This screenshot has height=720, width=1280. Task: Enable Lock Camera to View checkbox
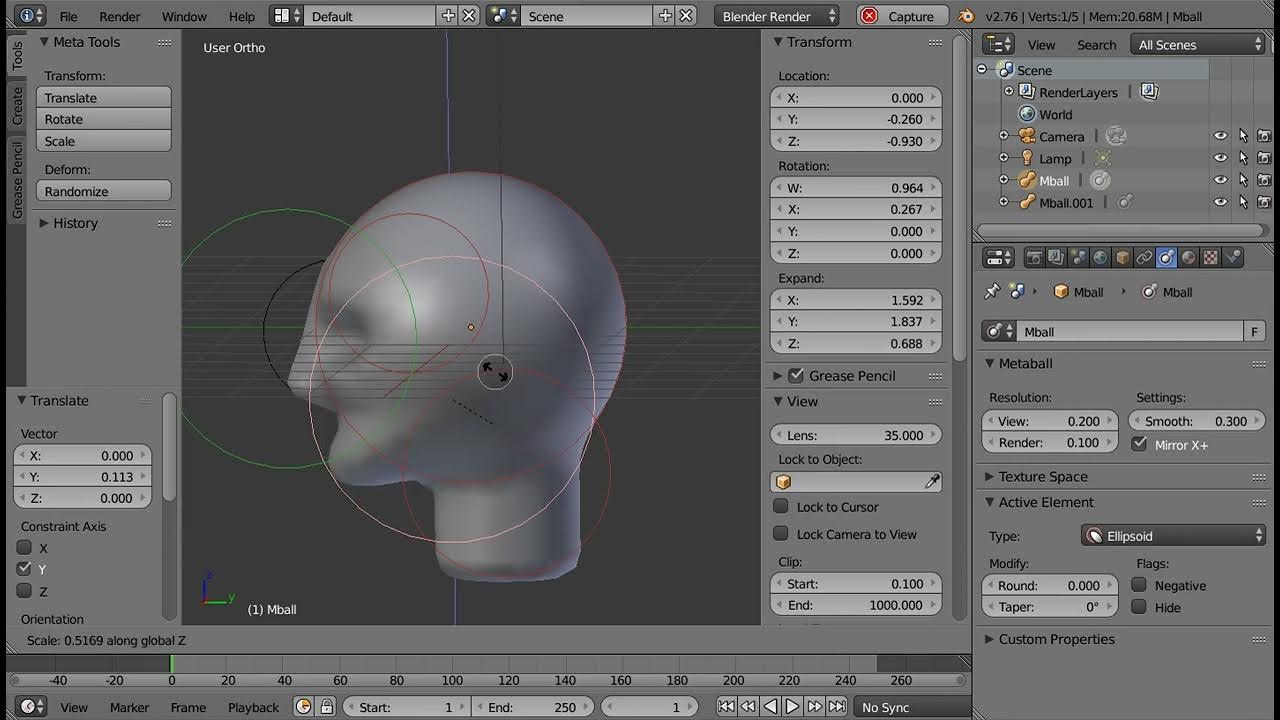(781, 534)
